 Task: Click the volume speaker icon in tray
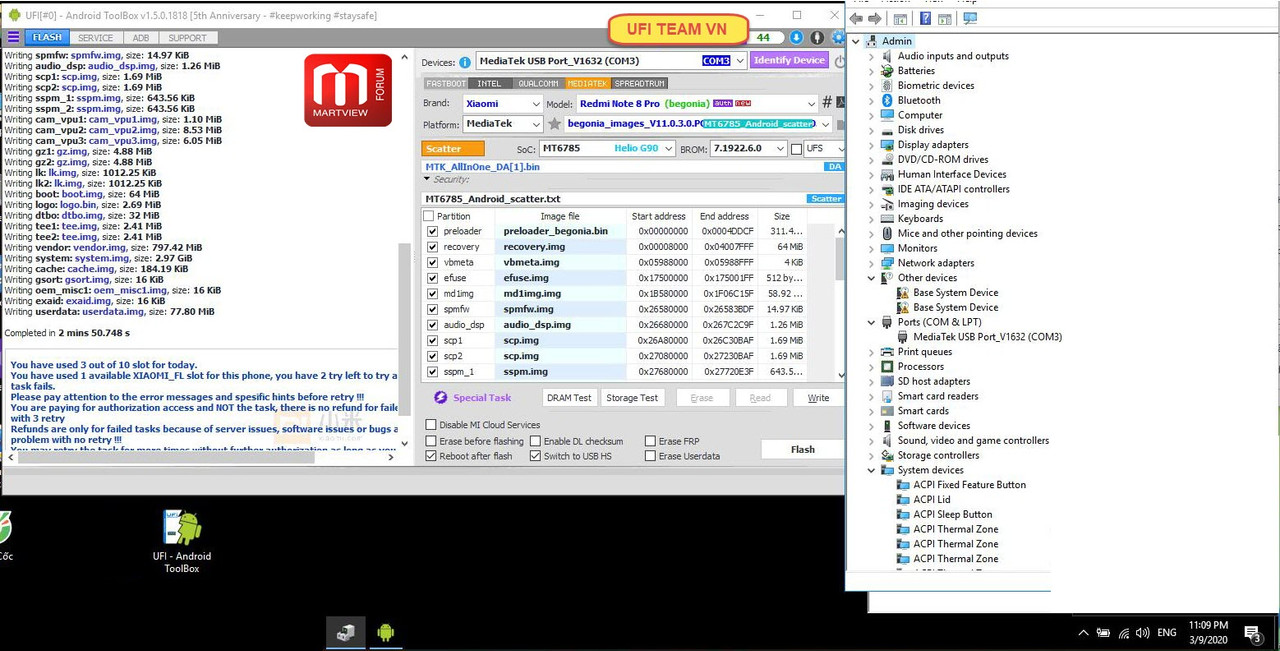1143,633
